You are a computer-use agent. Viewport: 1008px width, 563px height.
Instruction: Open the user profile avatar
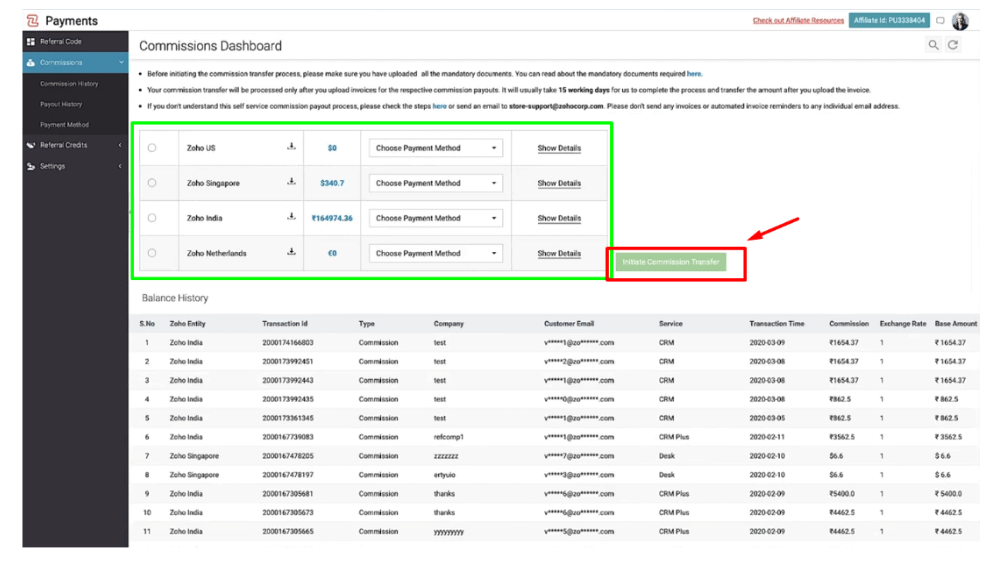(960, 21)
